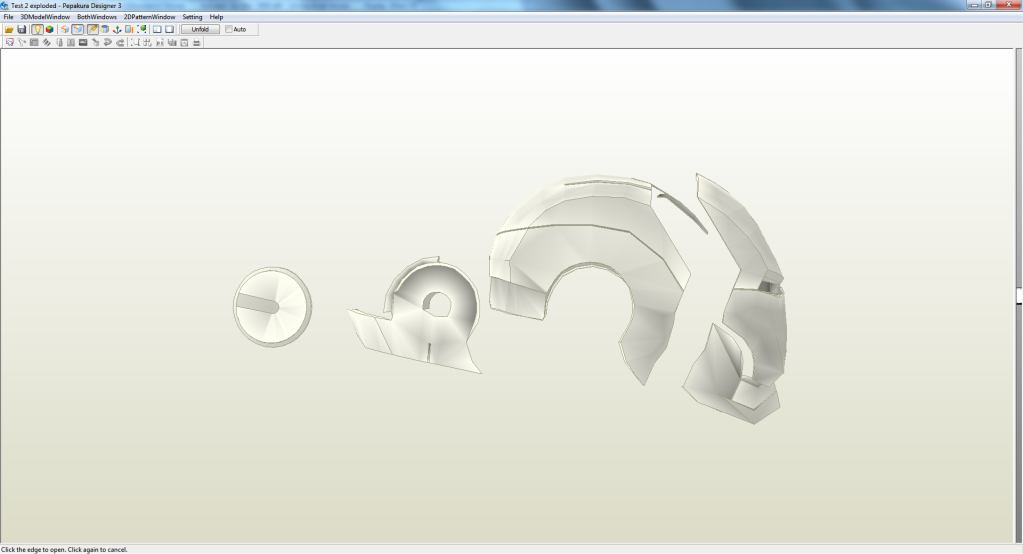Screen dimensions: 1023x554
Task: Click the vertical scrollbar on right edge
Action: pyautogui.click(x=1018, y=295)
